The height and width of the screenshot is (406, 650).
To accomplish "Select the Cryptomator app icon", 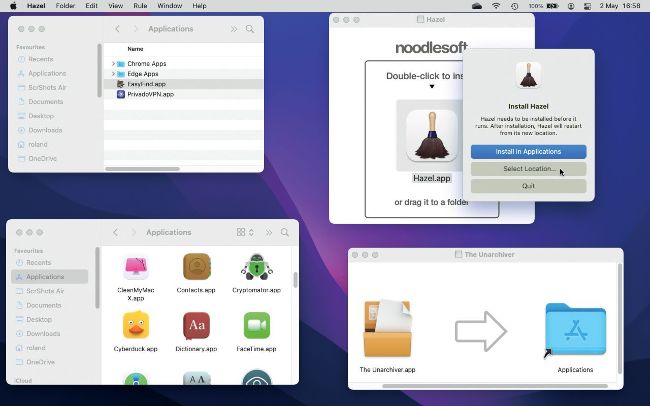I will [257, 267].
